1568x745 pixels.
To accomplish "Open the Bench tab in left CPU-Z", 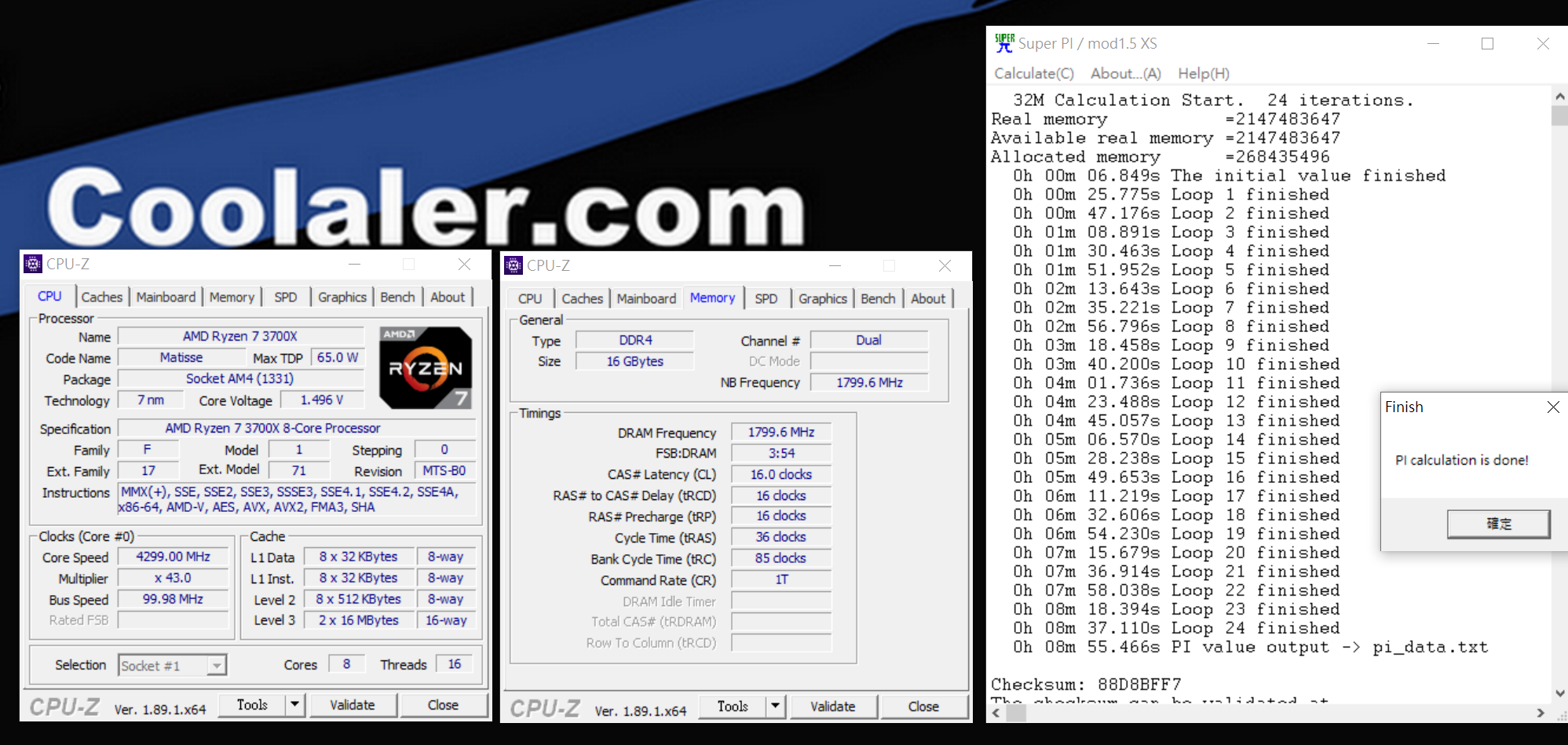I will 397,297.
